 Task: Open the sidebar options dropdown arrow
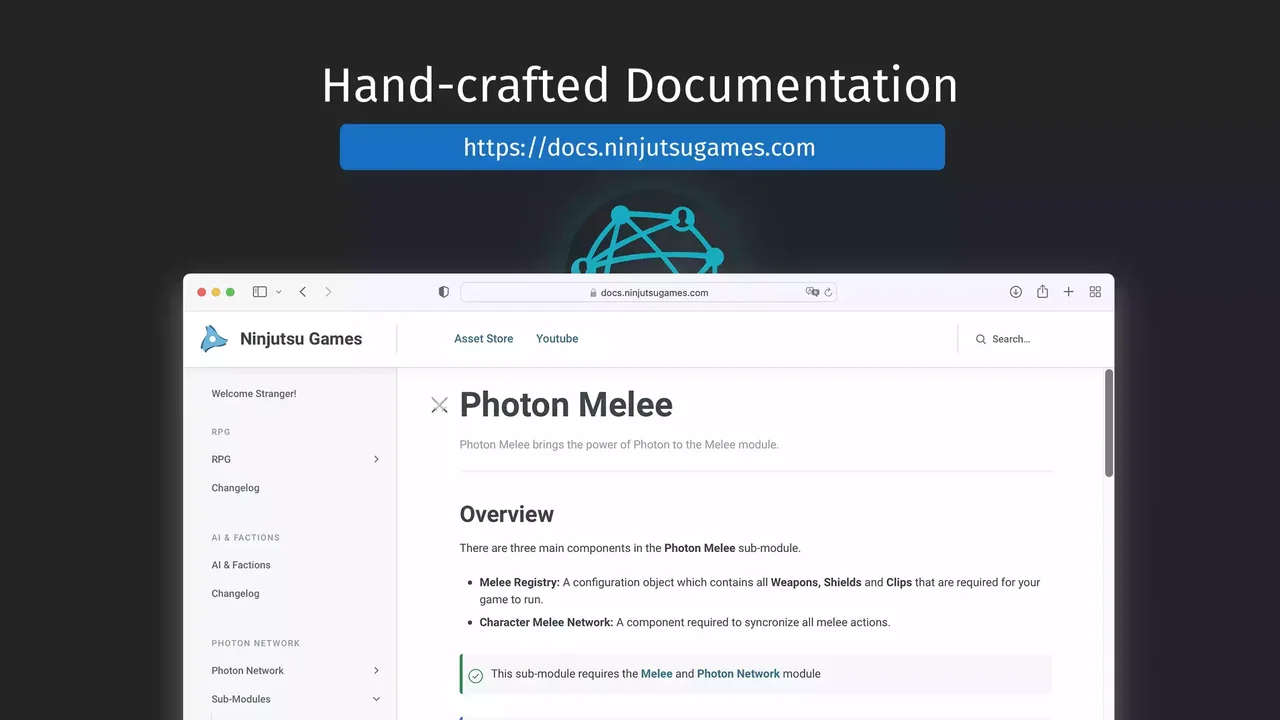point(278,292)
